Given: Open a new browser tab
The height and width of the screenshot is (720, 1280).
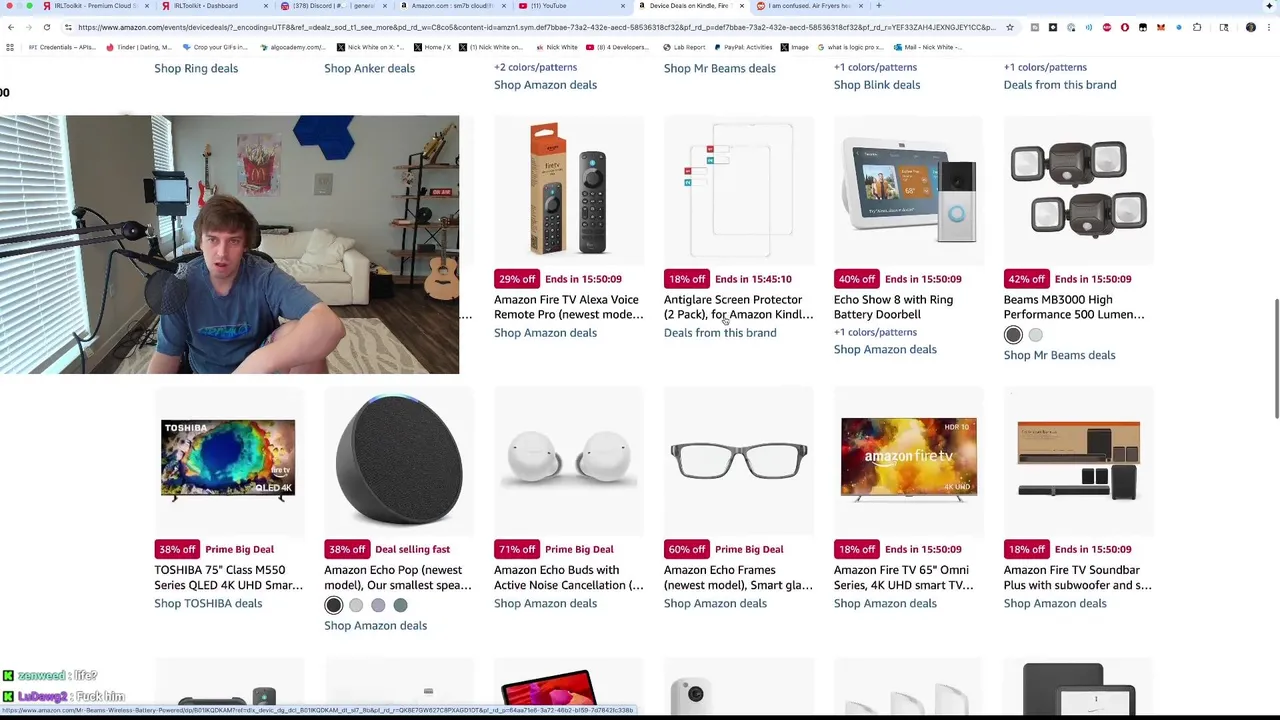Looking at the screenshot, I should (x=879, y=6).
